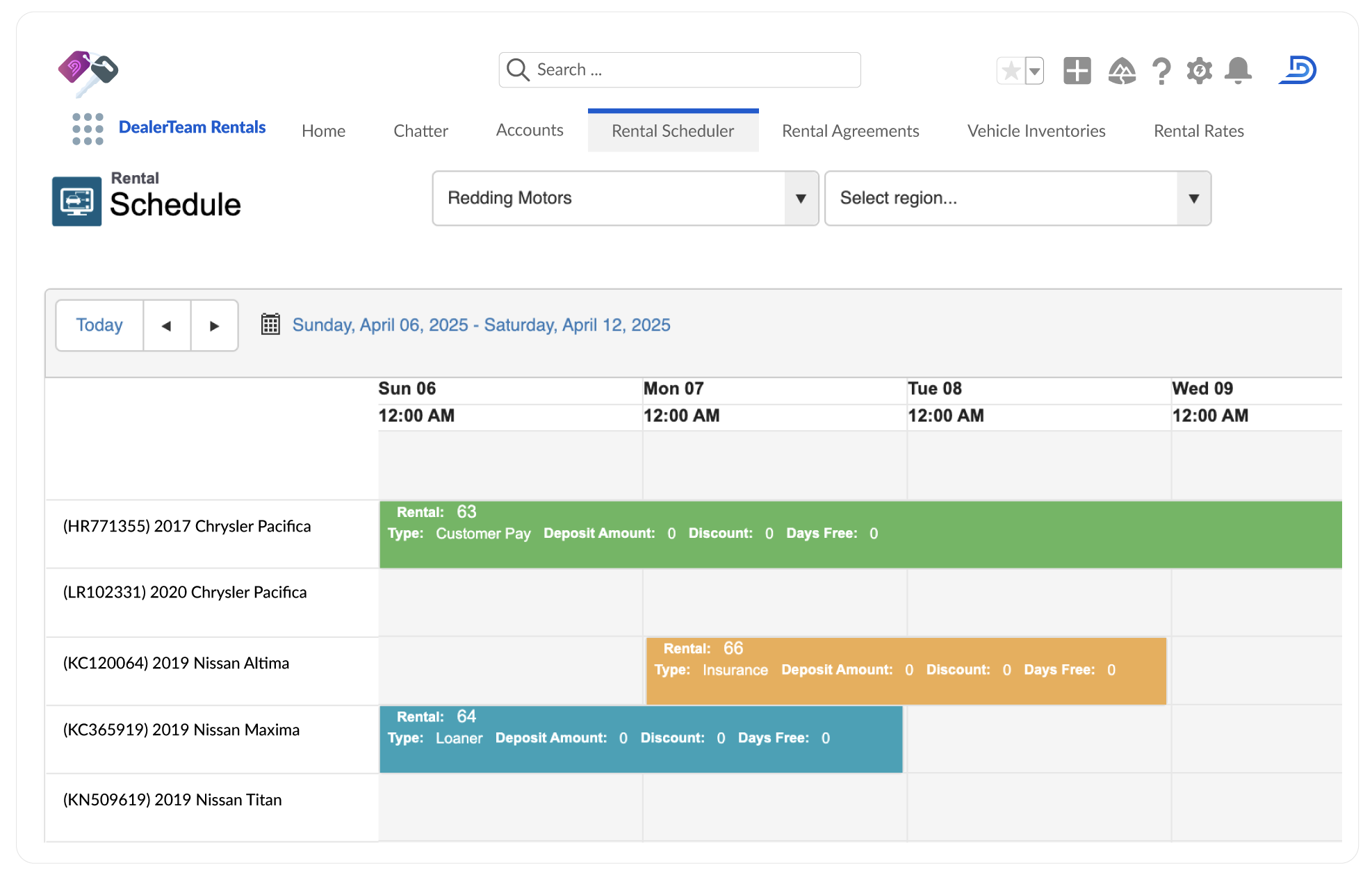Open the Trailhead guidance icon

pyautogui.click(x=1122, y=71)
